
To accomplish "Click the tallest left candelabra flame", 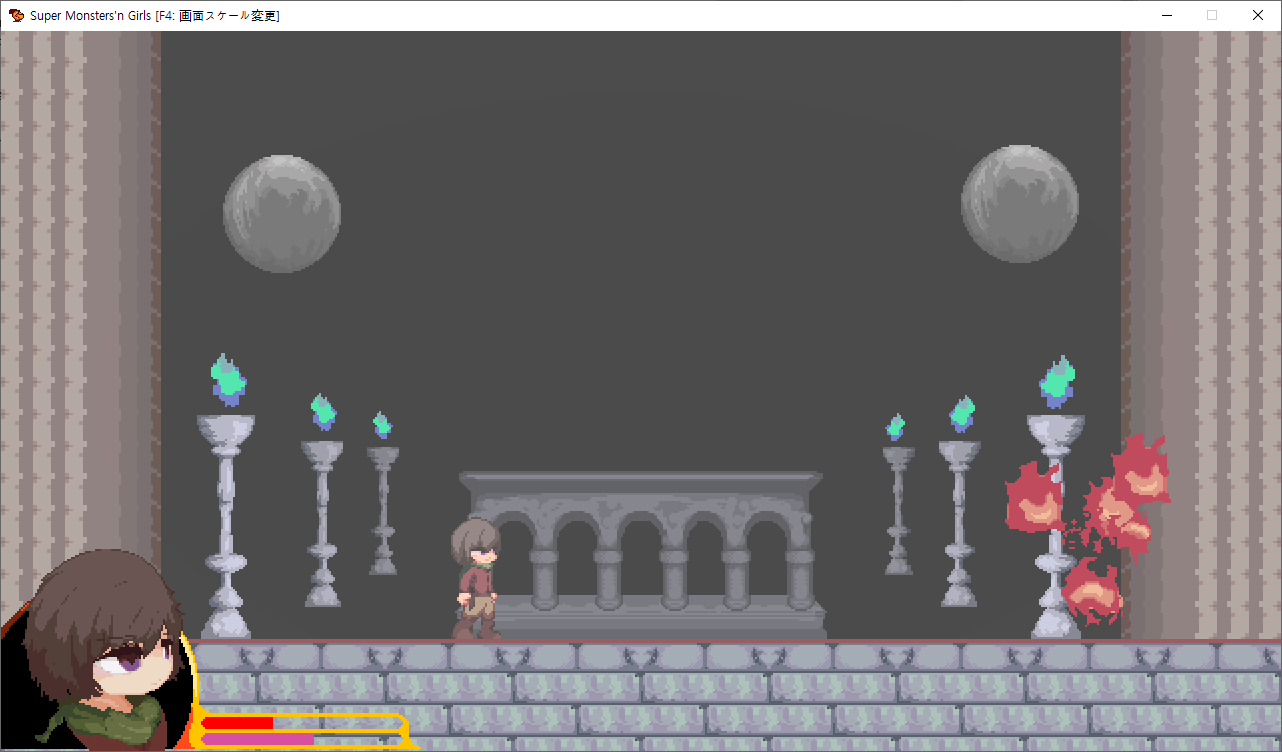I will (228, 380).
